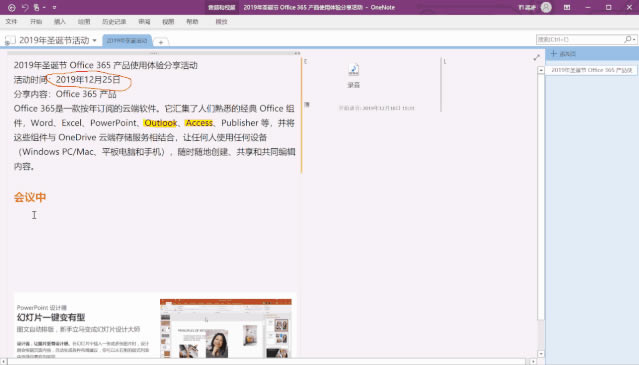Screen dimensions: 639x365
Task: Click the 录音 label under audio file
Action: pyautogui.click(x=354, y=85)
